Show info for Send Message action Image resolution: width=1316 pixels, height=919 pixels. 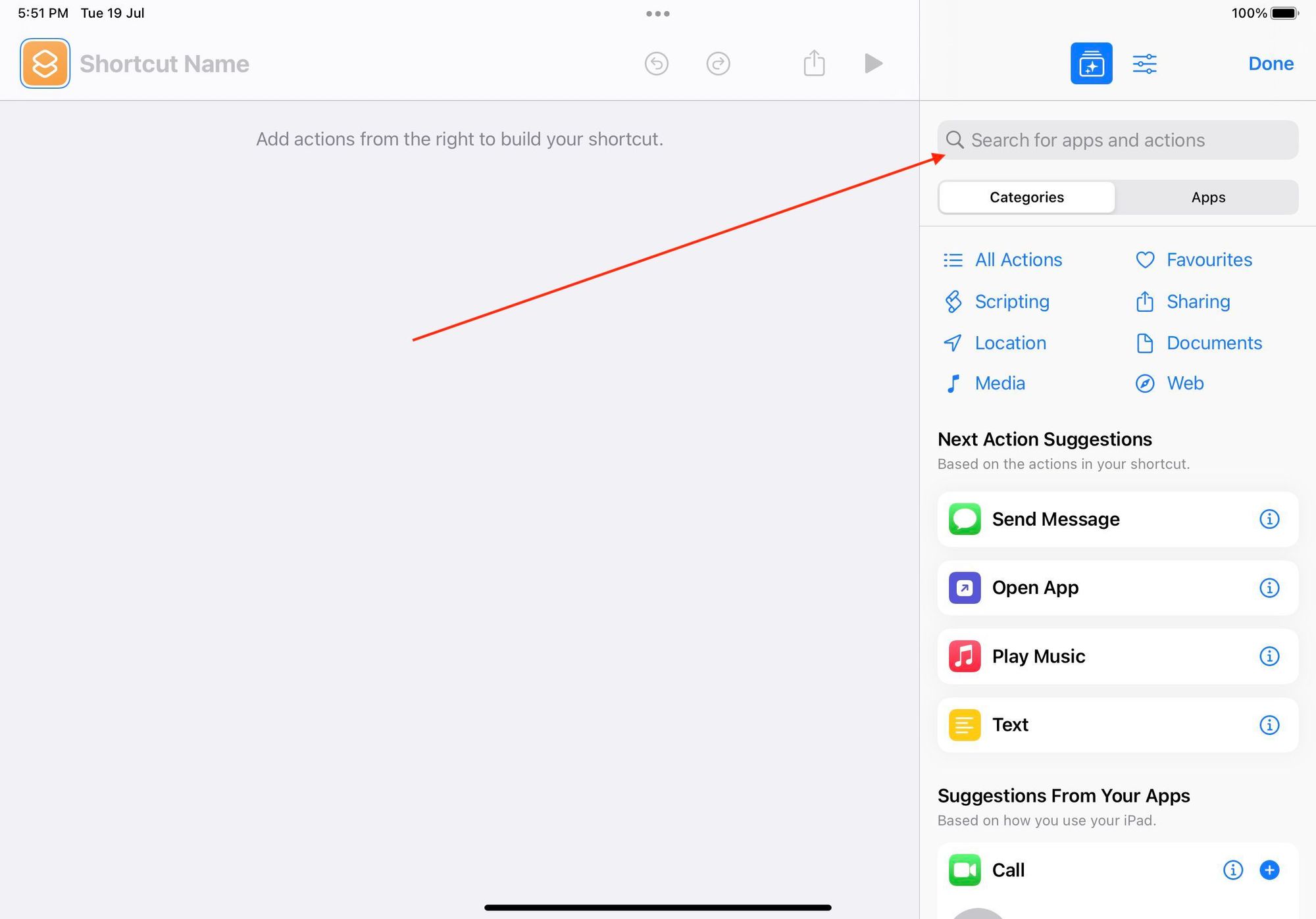1269,519
